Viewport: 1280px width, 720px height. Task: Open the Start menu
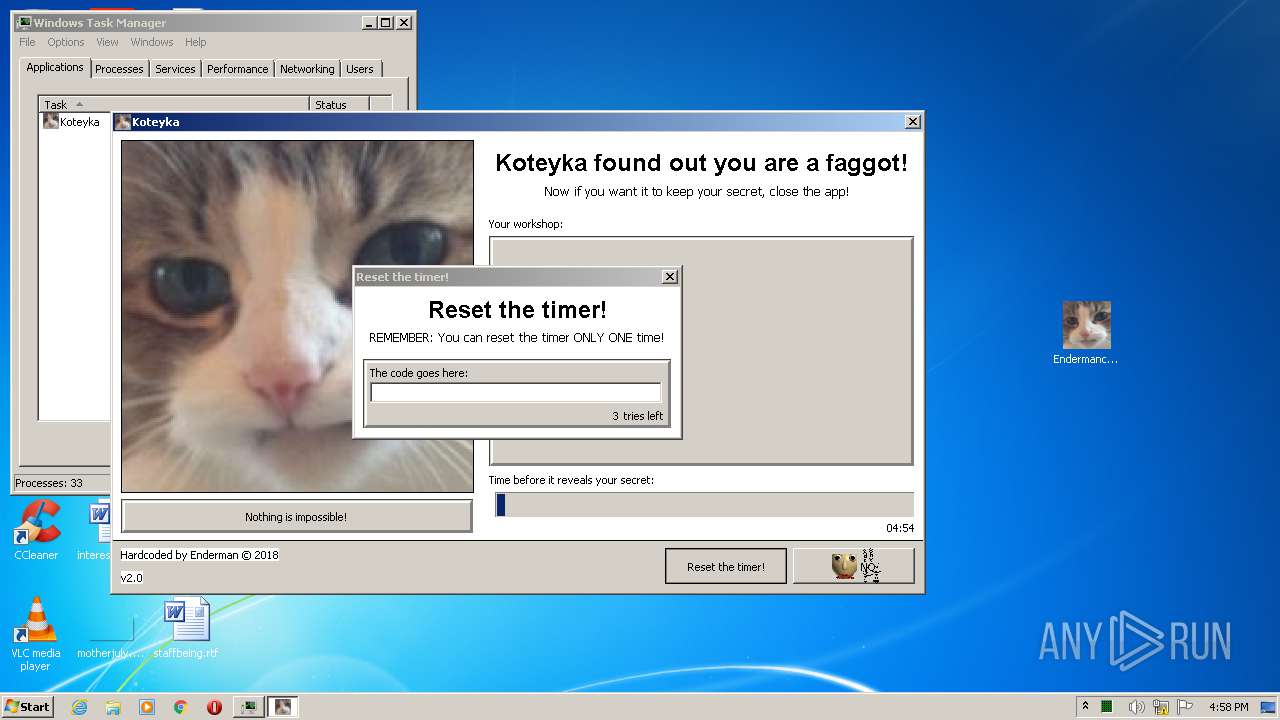(28, 706)
